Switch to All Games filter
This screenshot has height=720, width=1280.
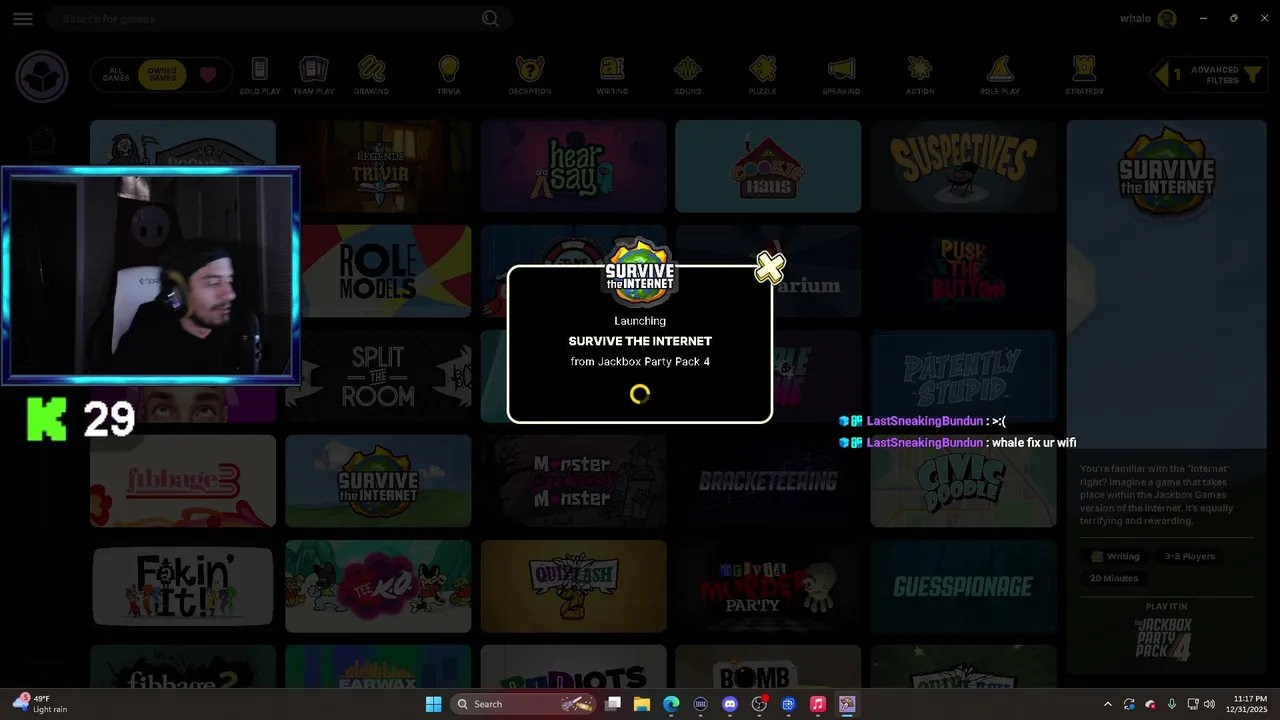[x=116, y=76]
